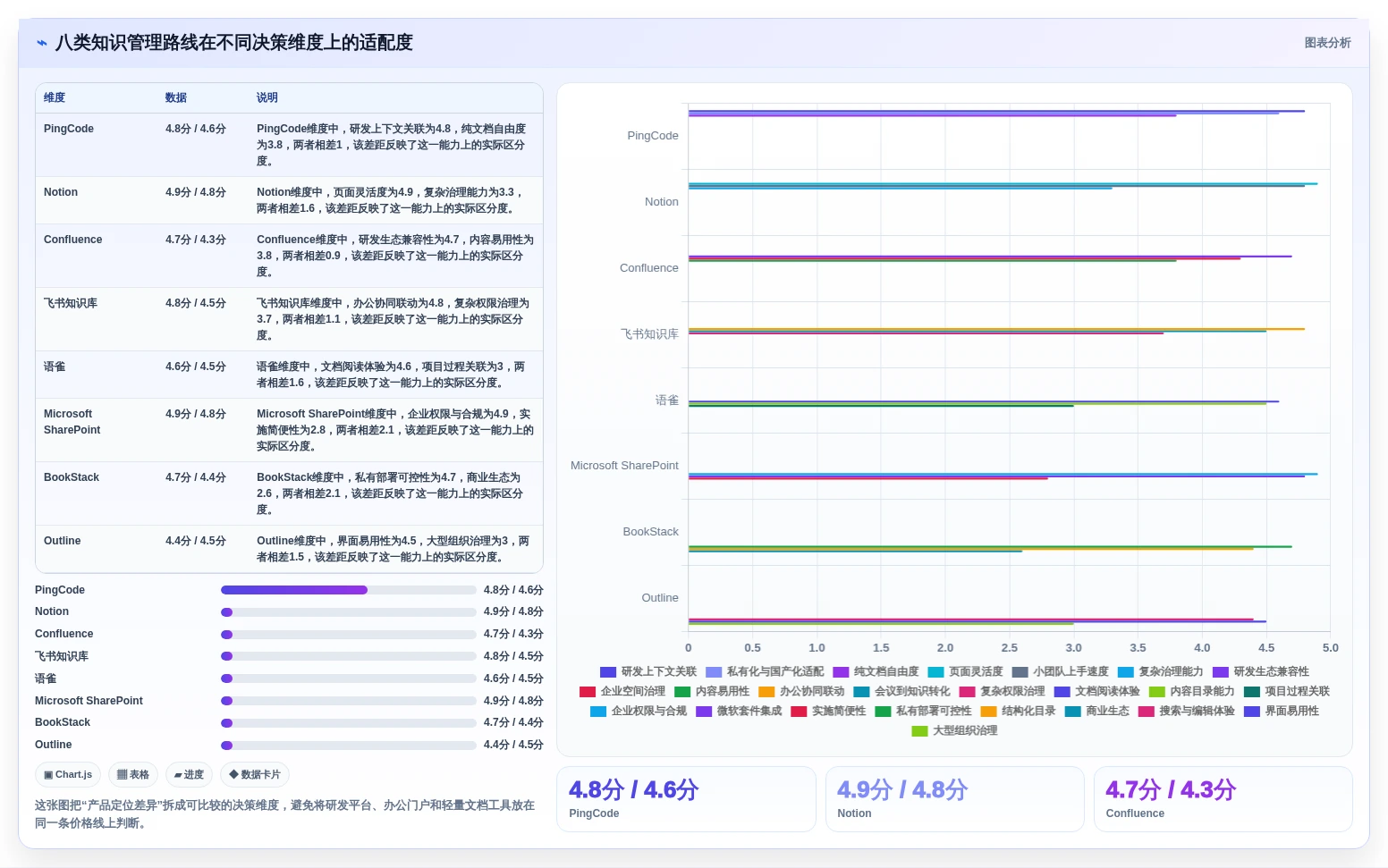Screen dimensions: 1388x868
Task: Show or hide 研发生态兼容性 in legend
Action: (x=1260, y=671)
